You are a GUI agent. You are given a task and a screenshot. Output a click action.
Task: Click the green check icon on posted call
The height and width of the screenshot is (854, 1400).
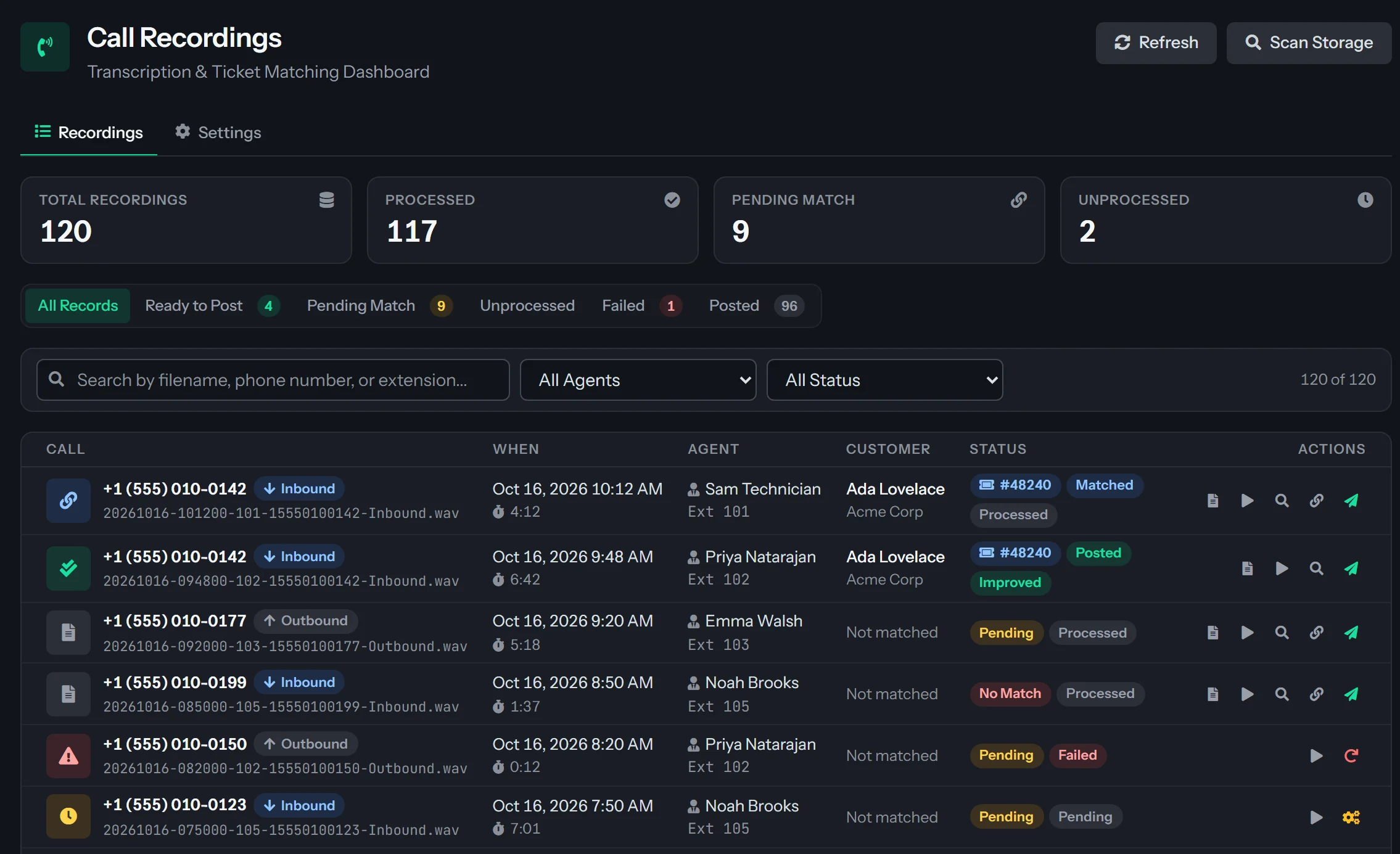68,569
